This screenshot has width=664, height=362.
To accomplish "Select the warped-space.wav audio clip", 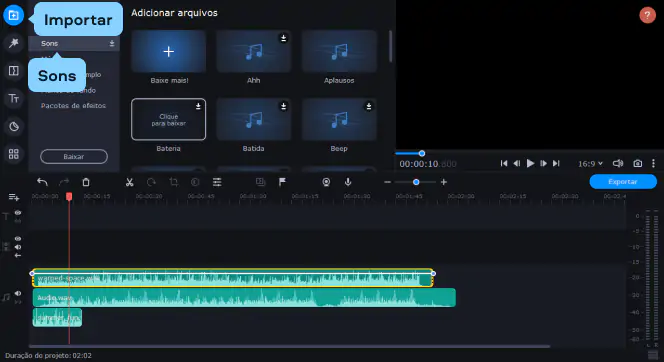I will coord(232,278).
